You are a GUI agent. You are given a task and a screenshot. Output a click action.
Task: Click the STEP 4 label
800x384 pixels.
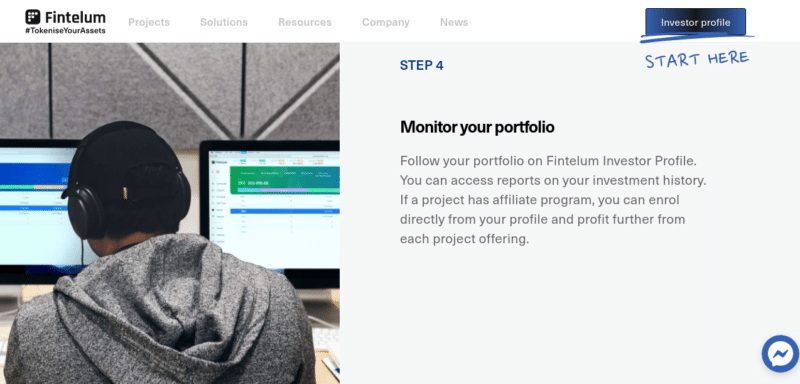[421, 65]
